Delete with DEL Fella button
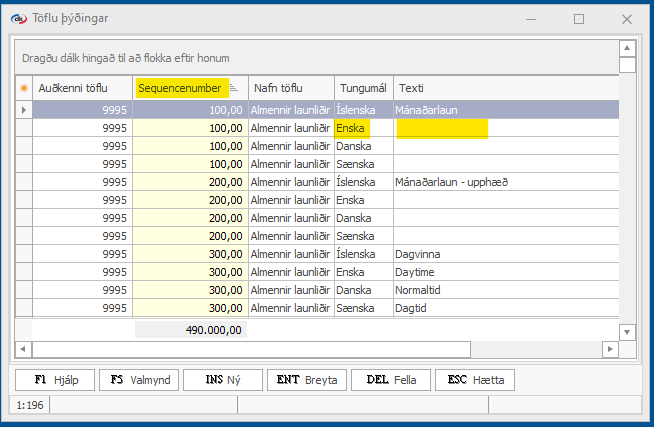 click(391, 380)
